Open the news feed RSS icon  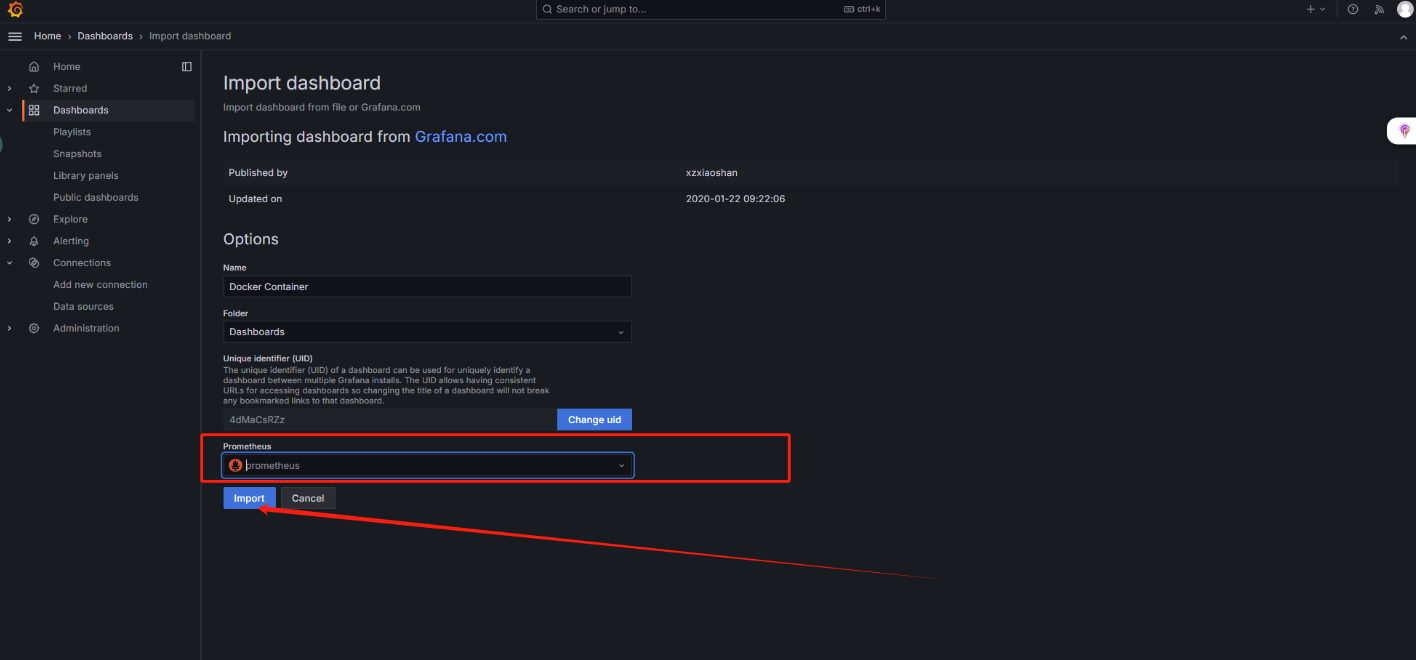click(x=1379, y=9)
